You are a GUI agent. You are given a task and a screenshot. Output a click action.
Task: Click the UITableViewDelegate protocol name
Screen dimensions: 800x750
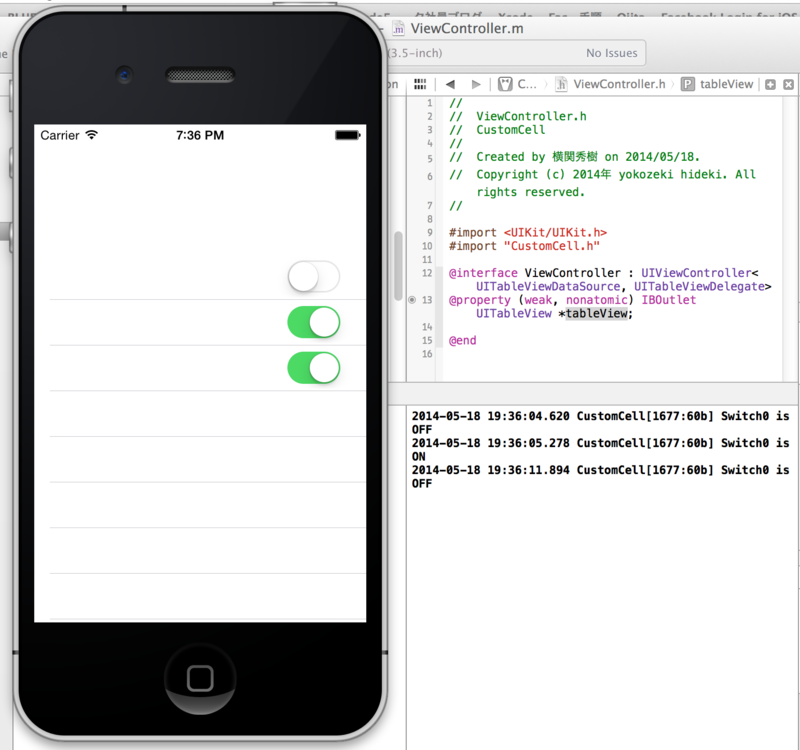pyautogui.click(x=699, y=286)
